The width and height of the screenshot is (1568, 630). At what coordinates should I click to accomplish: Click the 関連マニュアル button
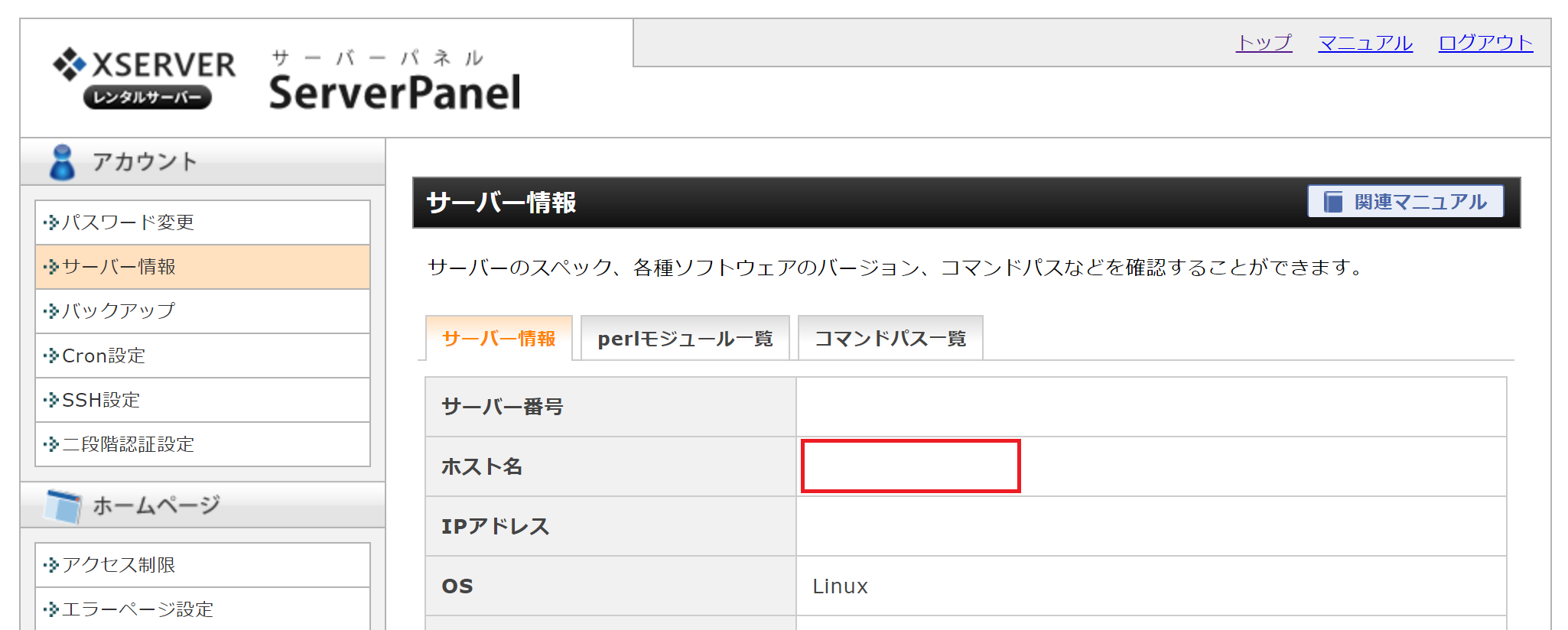[1405, 202]
